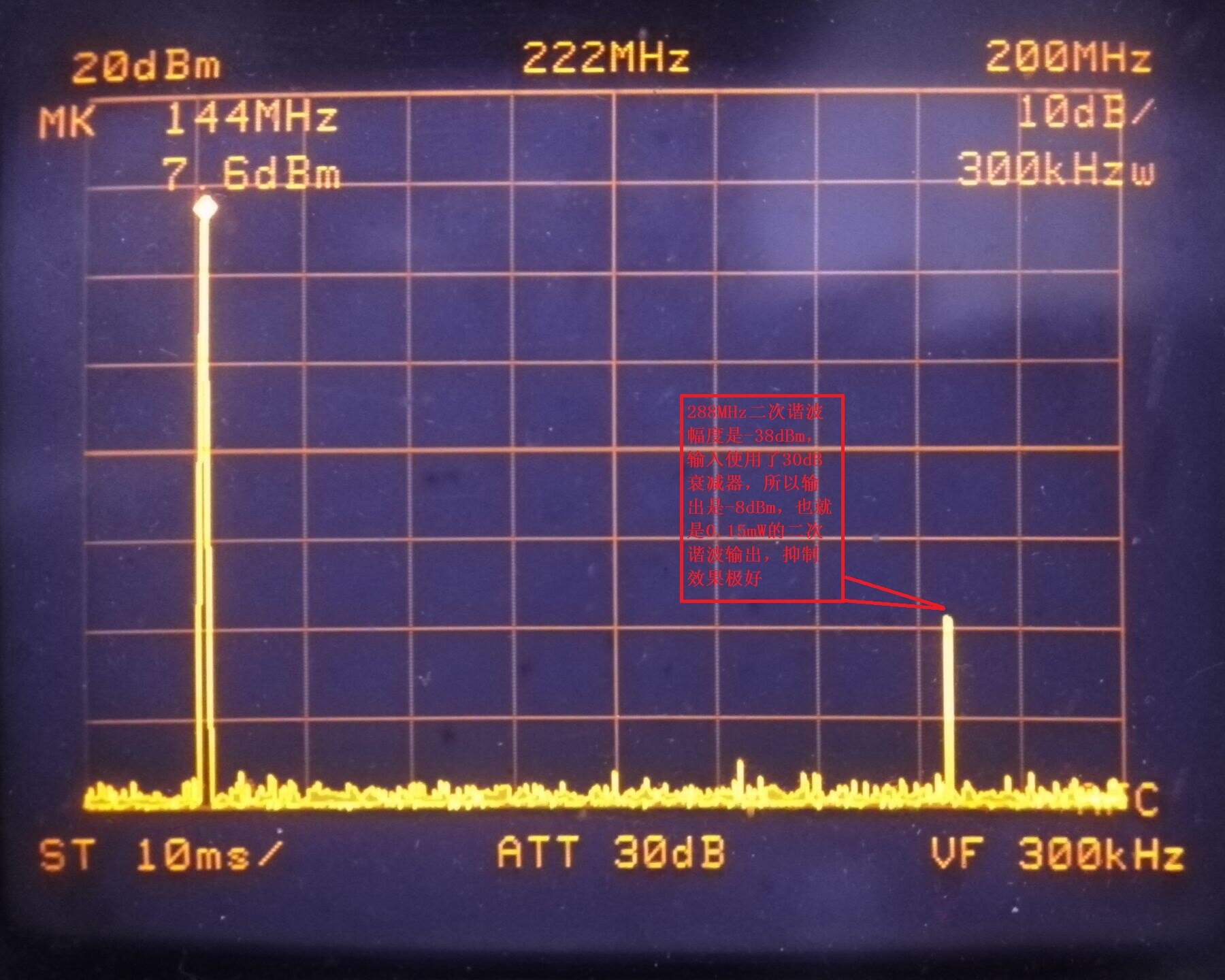Click the red callout line pointing to the harmonic

point(894,592)
